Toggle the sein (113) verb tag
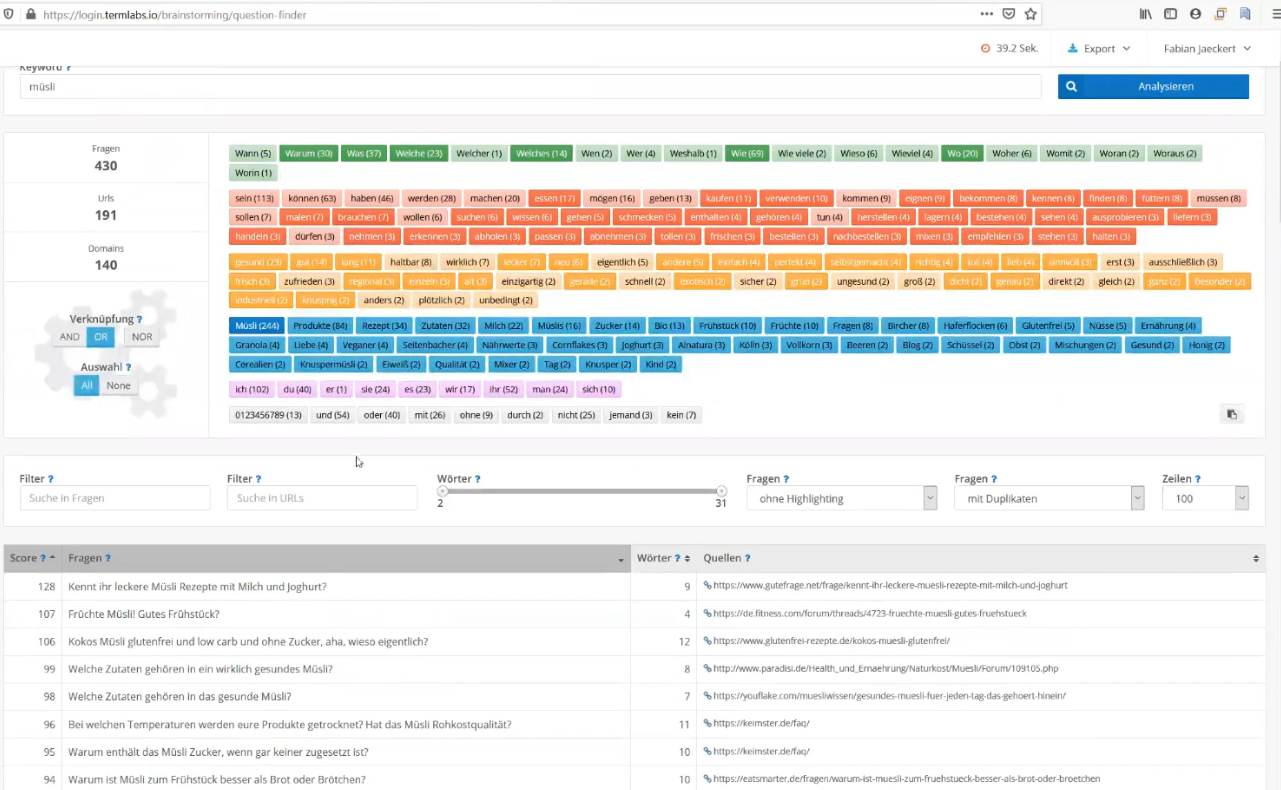 (x=254, y=198)
